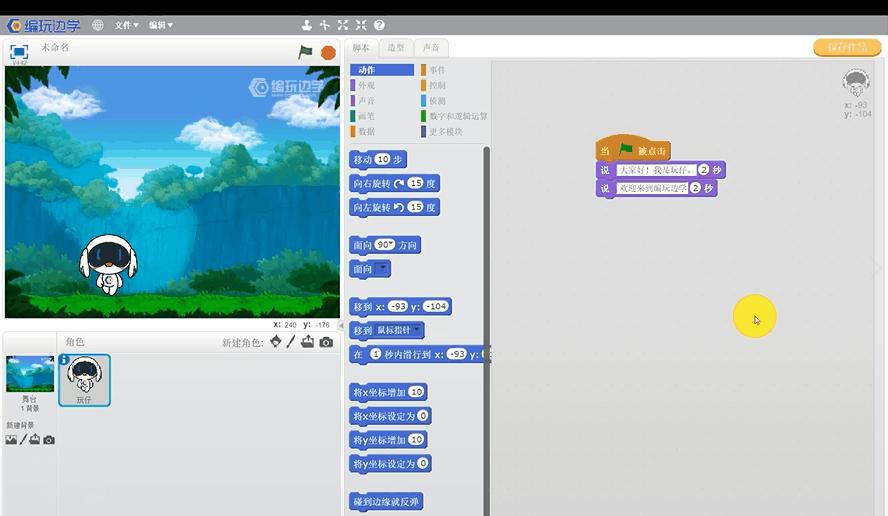The height and width of the screenshot is (516, 888).
Task: Choose new sprite from library icon
Action: click(275, 342)
